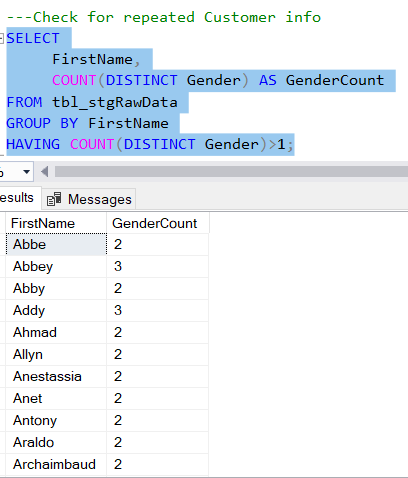Select the Anet cell
Image resolution: width=408 pixels, height=478 pixels.
(56, 398)
